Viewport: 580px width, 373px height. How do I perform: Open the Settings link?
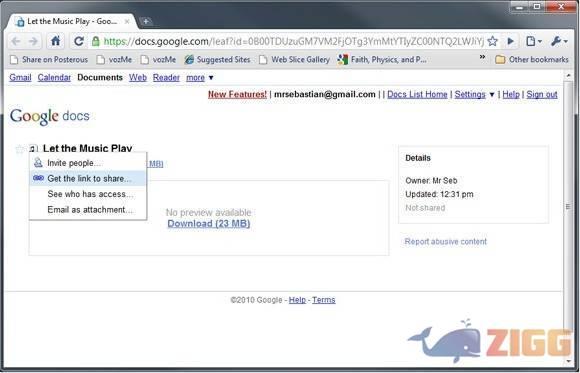470,94
